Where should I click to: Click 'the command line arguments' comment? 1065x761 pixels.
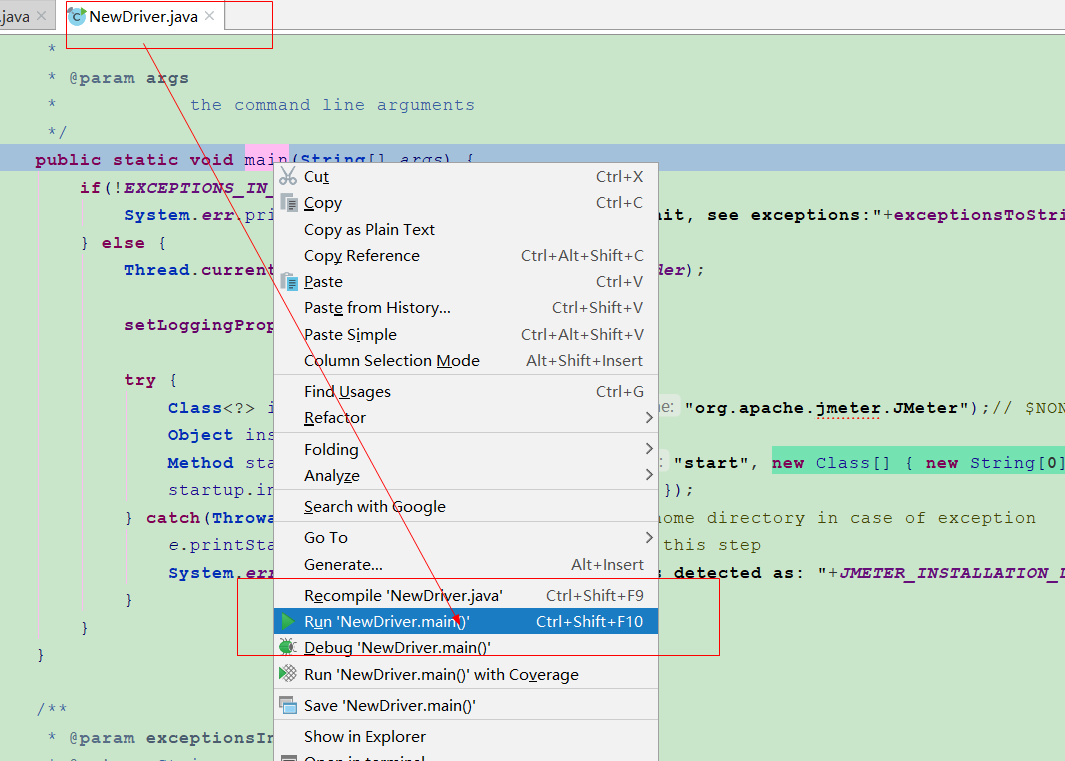click(x=332, y=105)
